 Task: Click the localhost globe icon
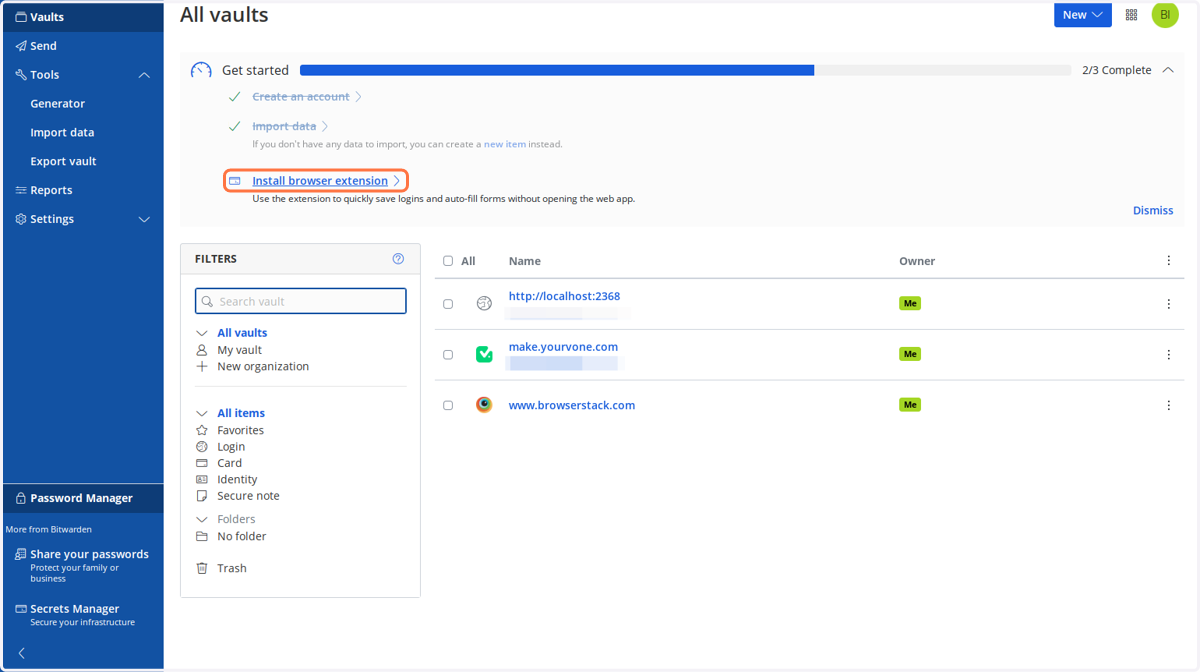(484, 303)
